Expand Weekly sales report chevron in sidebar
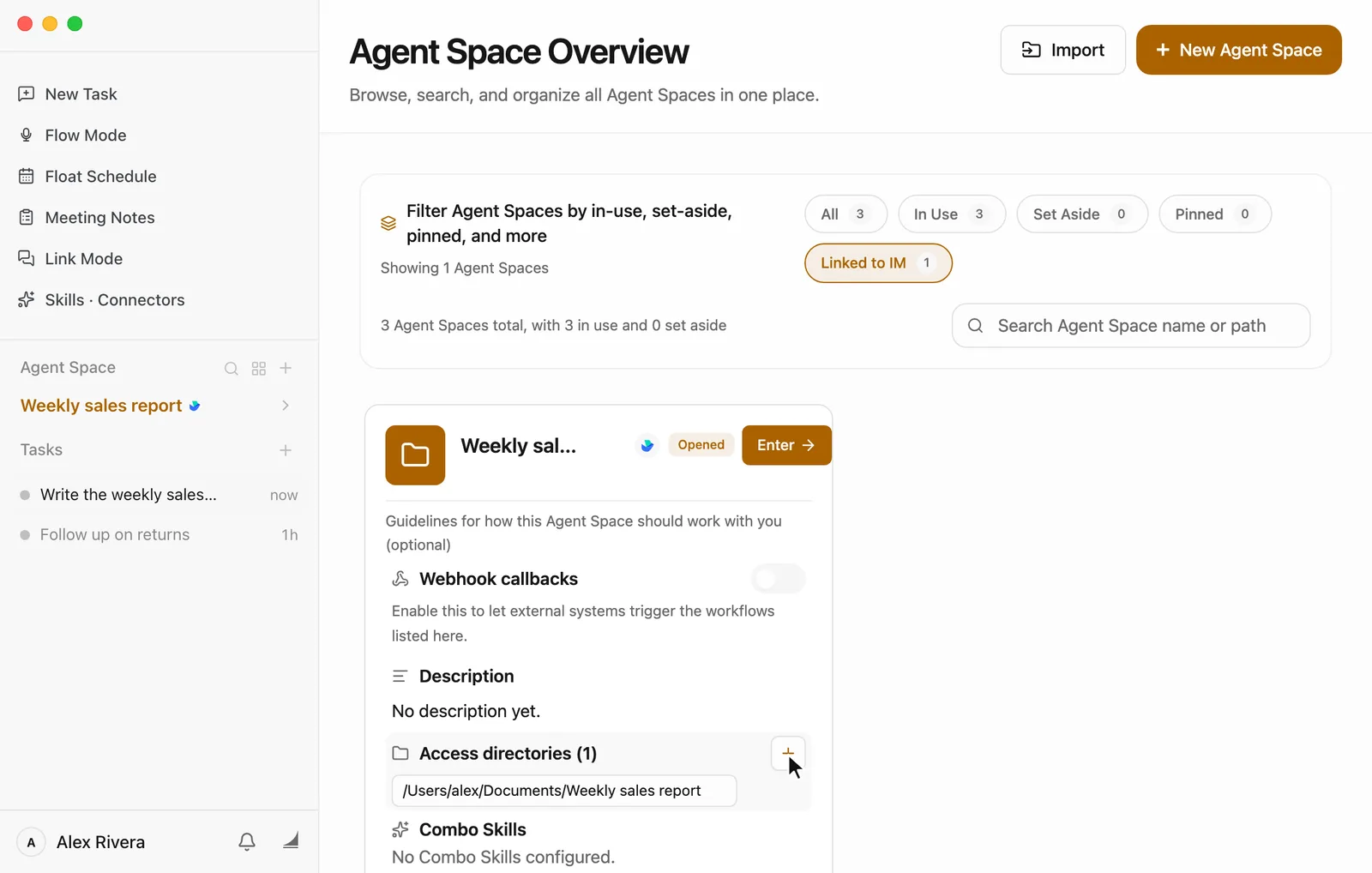Viewport: 1372px width, 873px height. click(286, 406)
